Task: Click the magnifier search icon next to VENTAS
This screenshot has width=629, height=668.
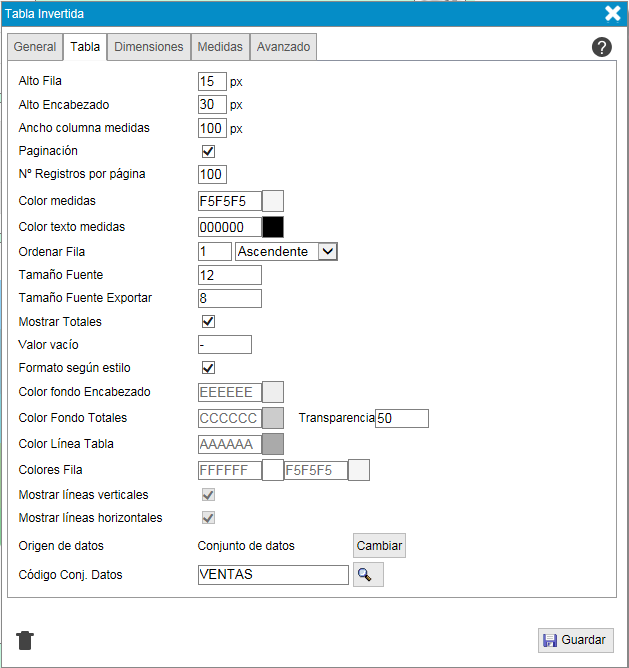Action: 368,575
